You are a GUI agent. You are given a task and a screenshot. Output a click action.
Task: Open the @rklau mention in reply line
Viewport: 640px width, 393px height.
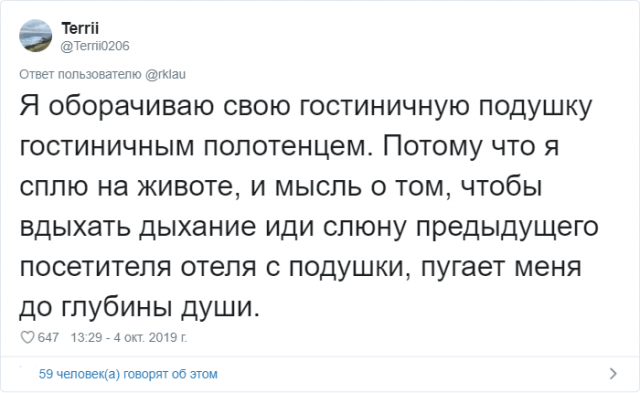pyautogui.click(x=165, y=74)
